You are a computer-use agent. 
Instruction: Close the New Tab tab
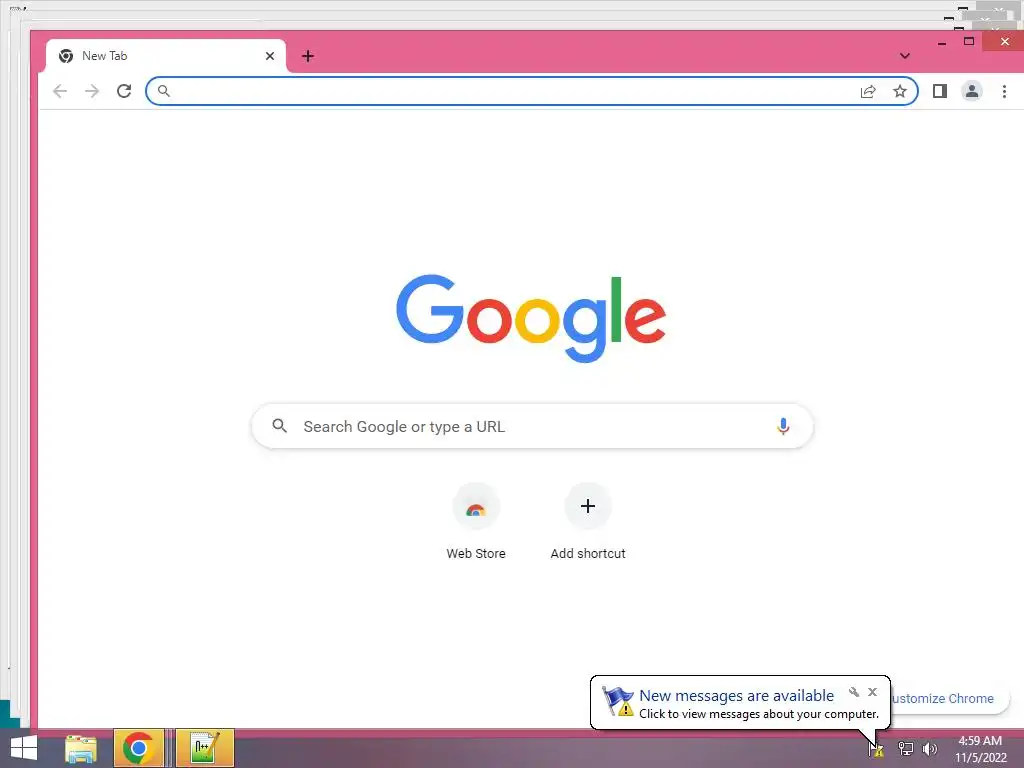point(270,56)
